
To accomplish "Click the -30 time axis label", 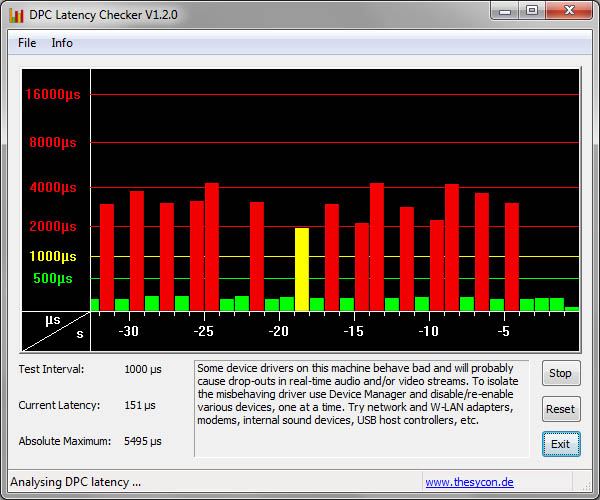I will coord(129,331).
